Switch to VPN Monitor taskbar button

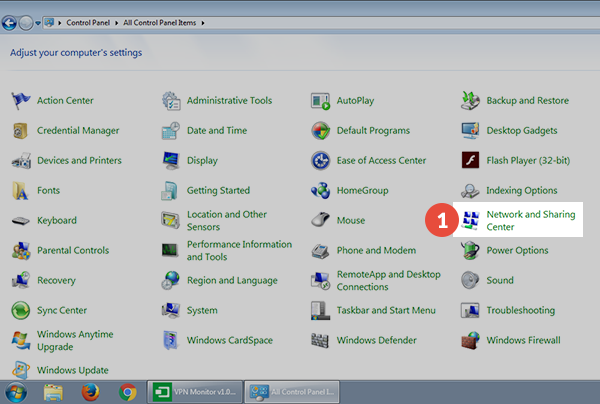click(x=195, y=392)
